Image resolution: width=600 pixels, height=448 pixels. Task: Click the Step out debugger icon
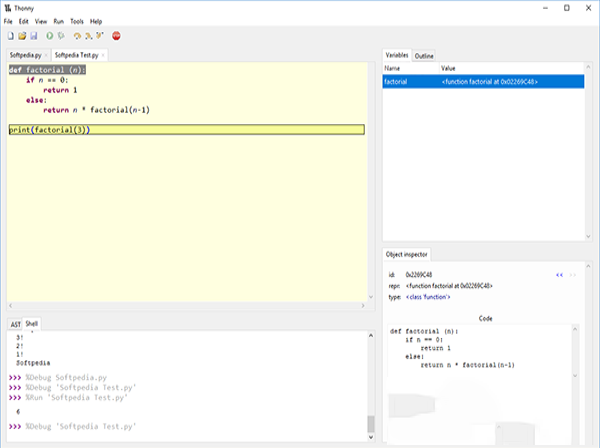[99, 35]
